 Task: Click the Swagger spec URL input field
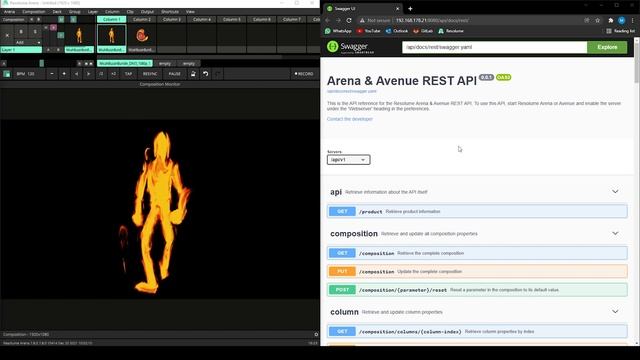click(494, 47)
